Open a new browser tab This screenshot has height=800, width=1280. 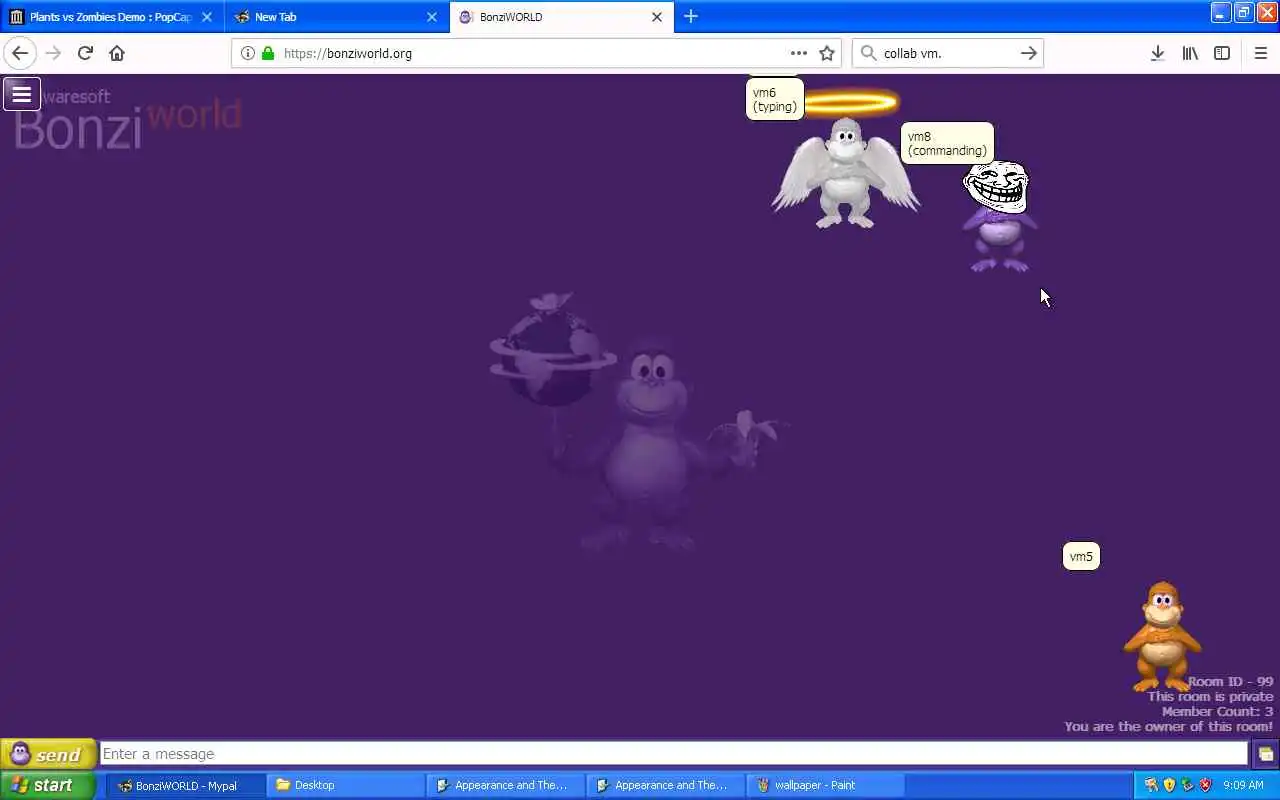click(x=690, y=16)
